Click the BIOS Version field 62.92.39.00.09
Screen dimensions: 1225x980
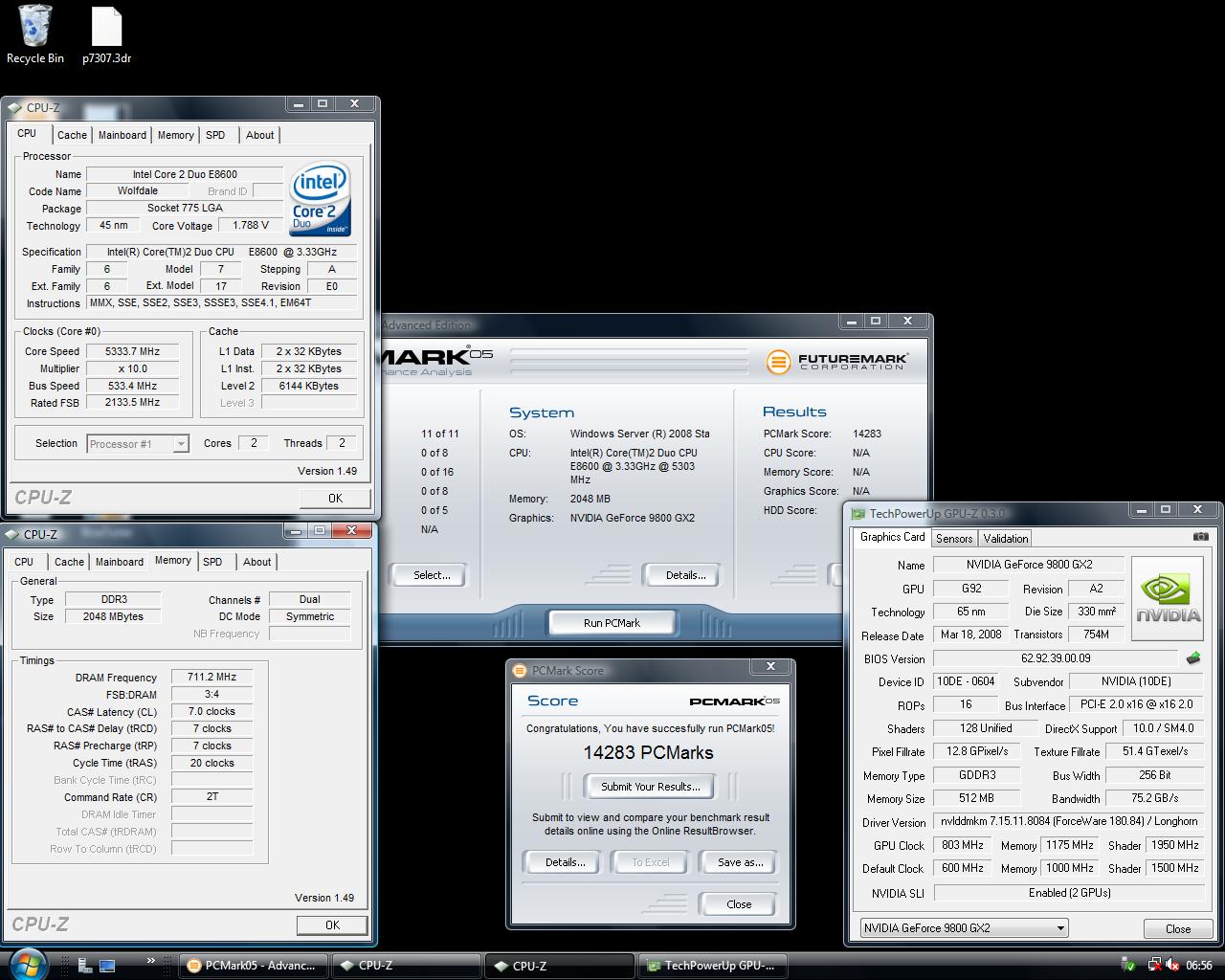[1056, 658]
